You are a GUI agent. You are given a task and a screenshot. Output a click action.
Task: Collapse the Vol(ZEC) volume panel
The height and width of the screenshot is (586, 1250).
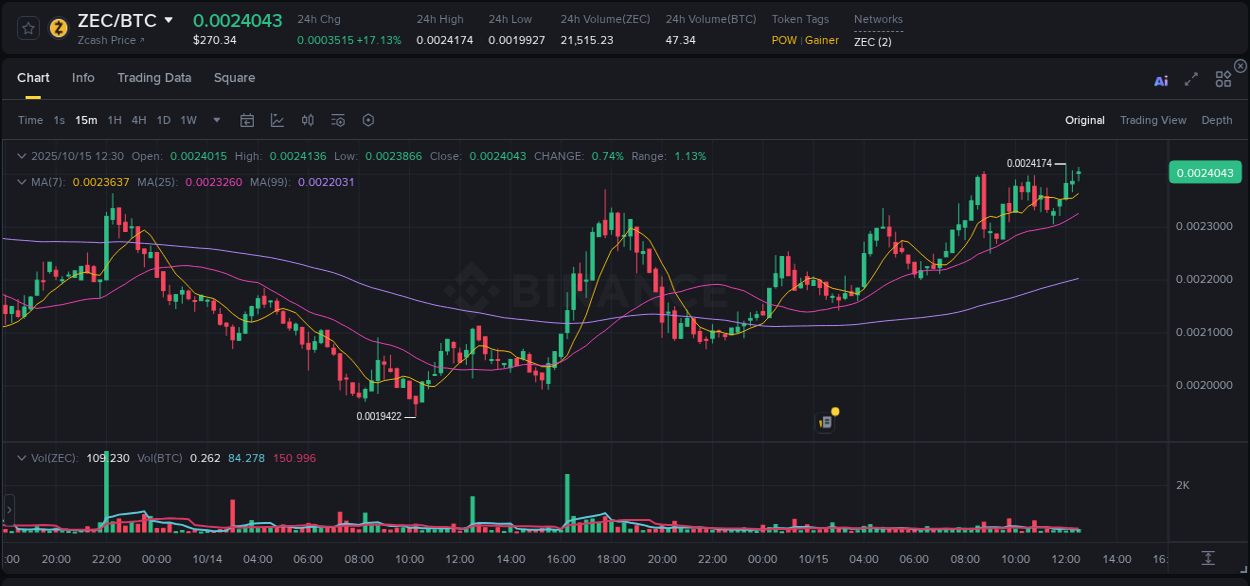[x=21, y=458]
